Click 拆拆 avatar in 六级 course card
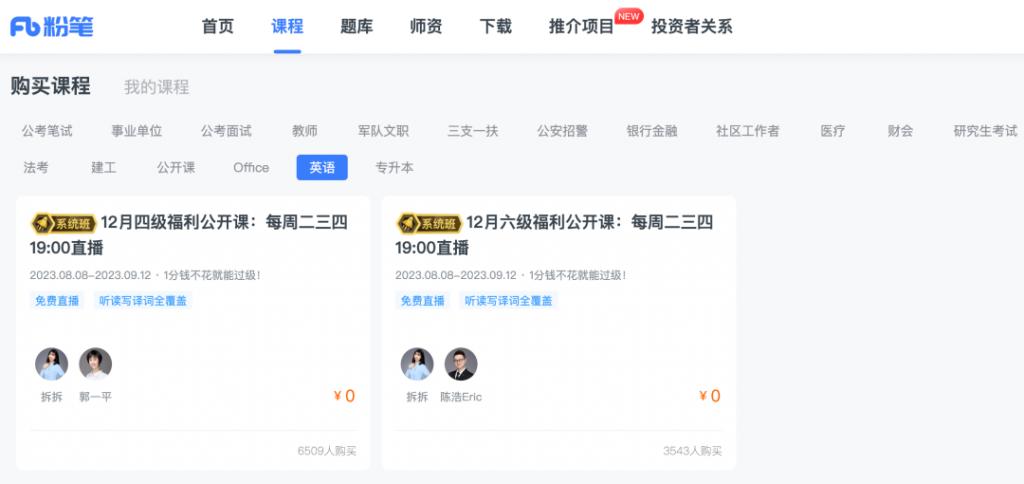This screenshot has width=1024, height=484. 417,364
